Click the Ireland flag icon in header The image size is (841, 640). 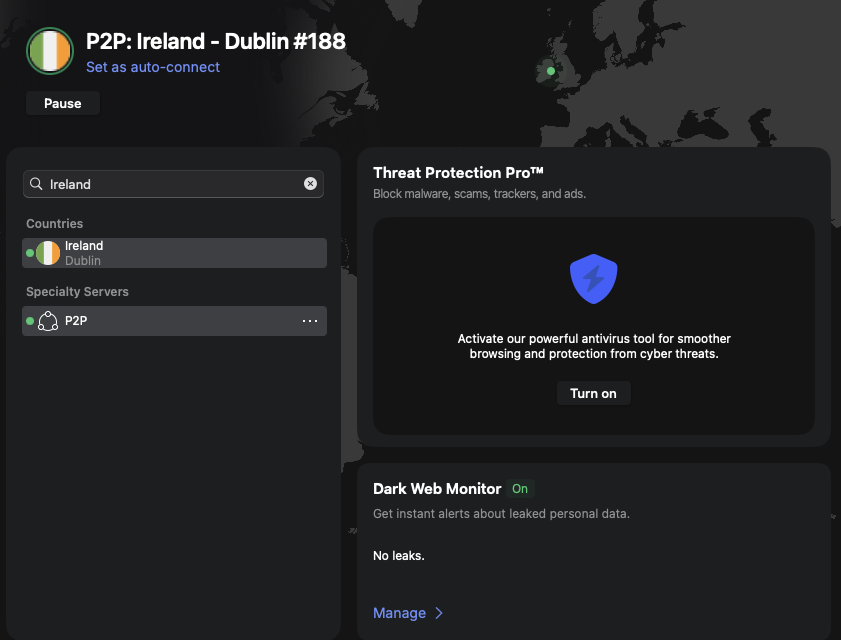click(50, 51)
